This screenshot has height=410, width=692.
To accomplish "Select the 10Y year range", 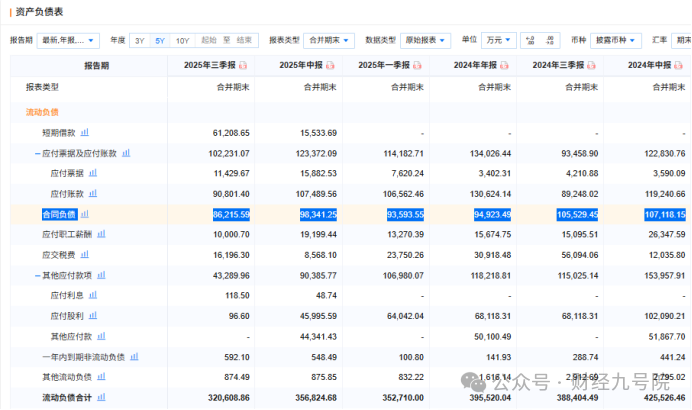I will [182, 41].
